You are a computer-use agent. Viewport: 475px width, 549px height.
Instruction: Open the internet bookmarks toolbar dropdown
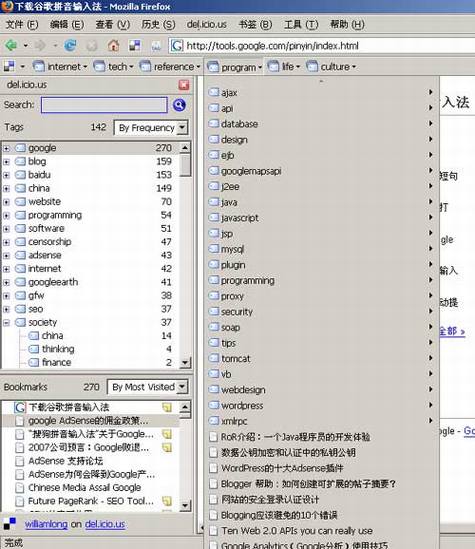(x=60, y=66)
